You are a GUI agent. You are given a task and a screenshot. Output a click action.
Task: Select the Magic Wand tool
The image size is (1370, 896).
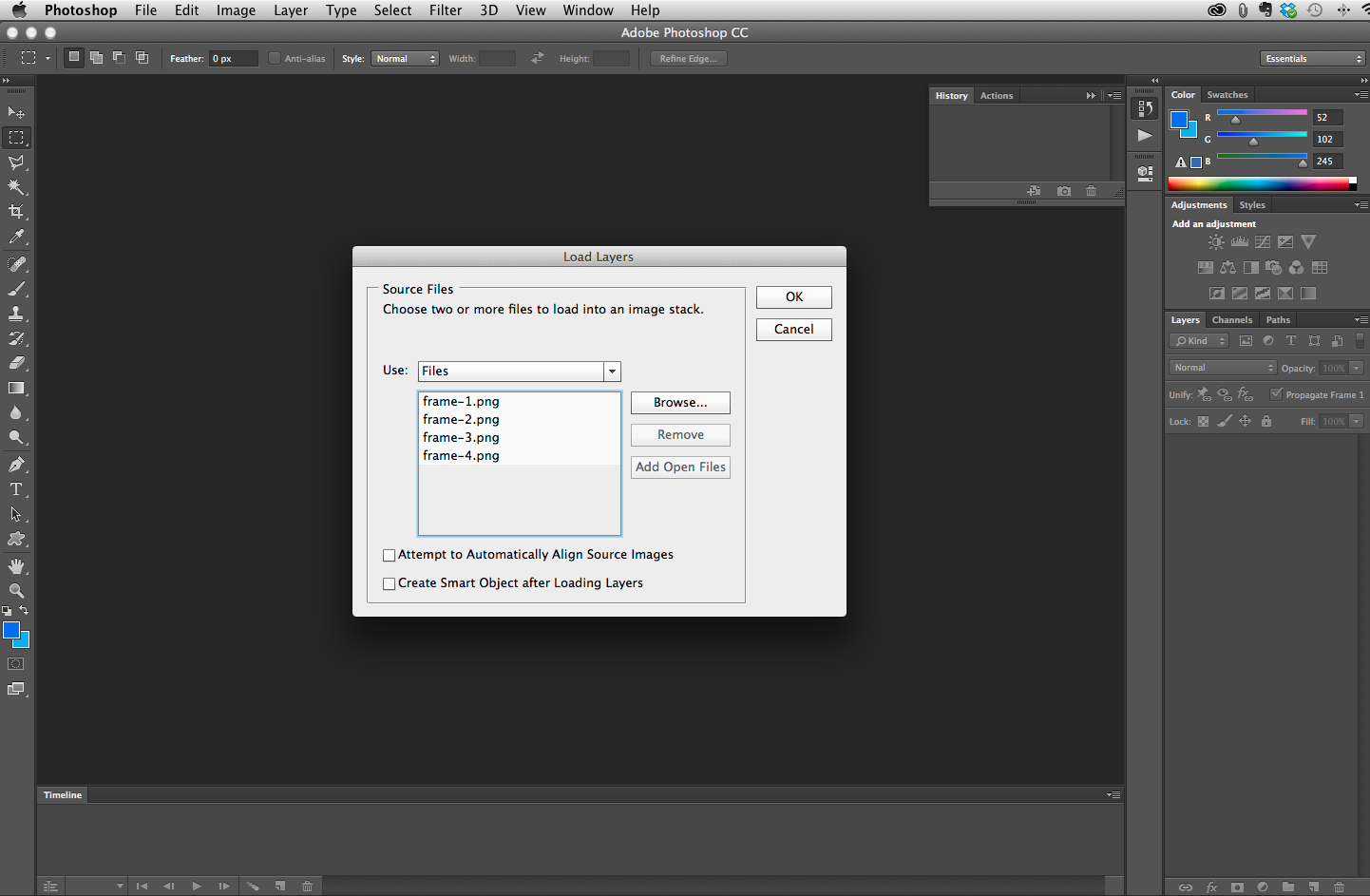16,187
